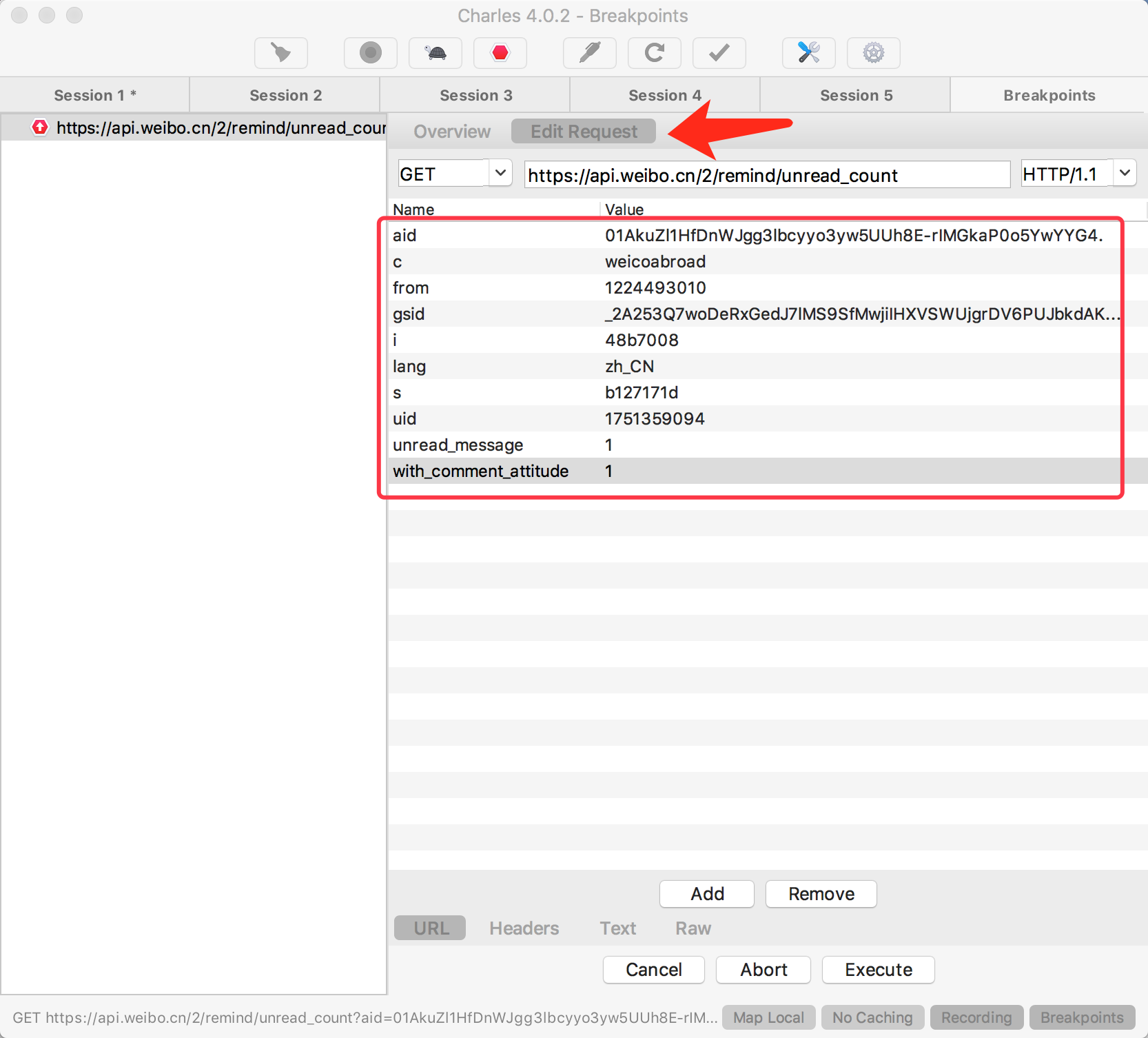Select the s parameter name
Viewport: 1148px width, 1038px height.
point(397,393)
